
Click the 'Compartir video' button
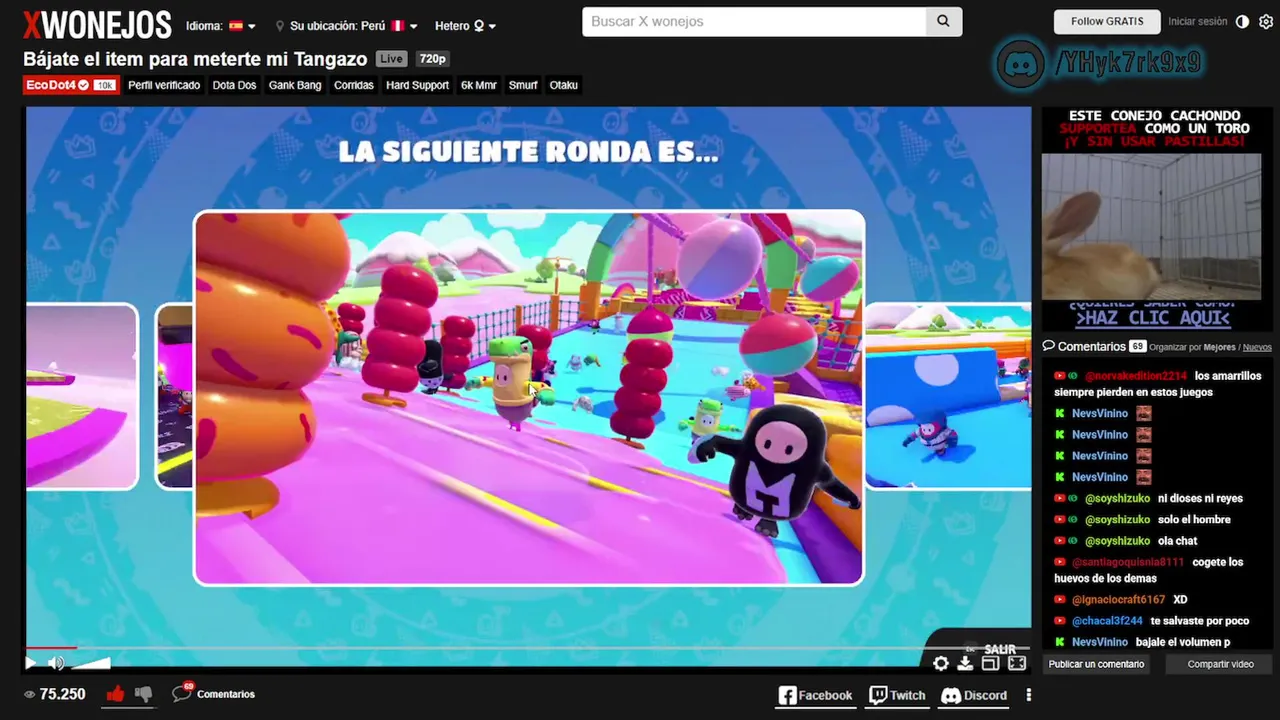click(x=1220, y=664)
